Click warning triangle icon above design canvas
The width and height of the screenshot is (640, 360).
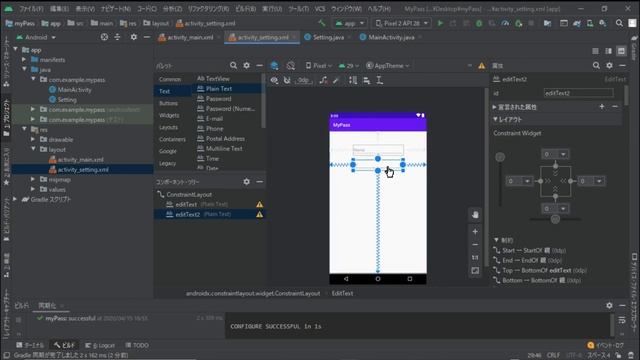(x=482, y=66)
